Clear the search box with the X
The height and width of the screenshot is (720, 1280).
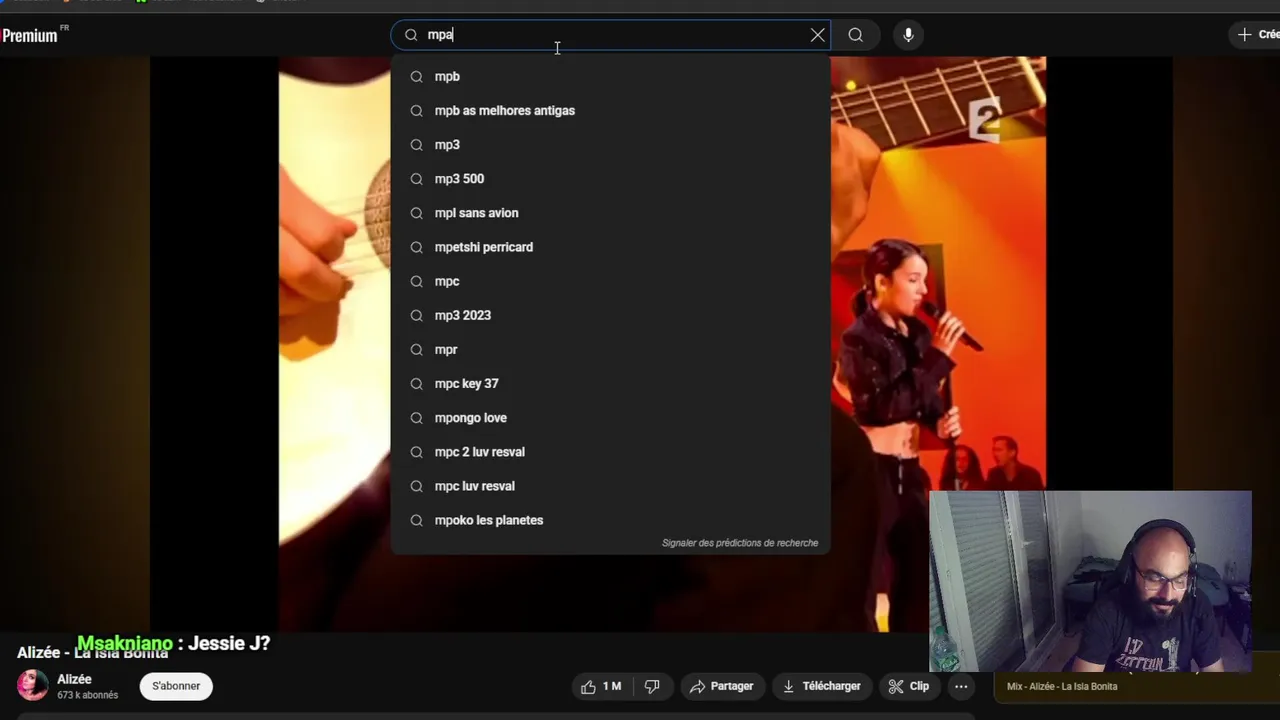(x=818, y=35)
